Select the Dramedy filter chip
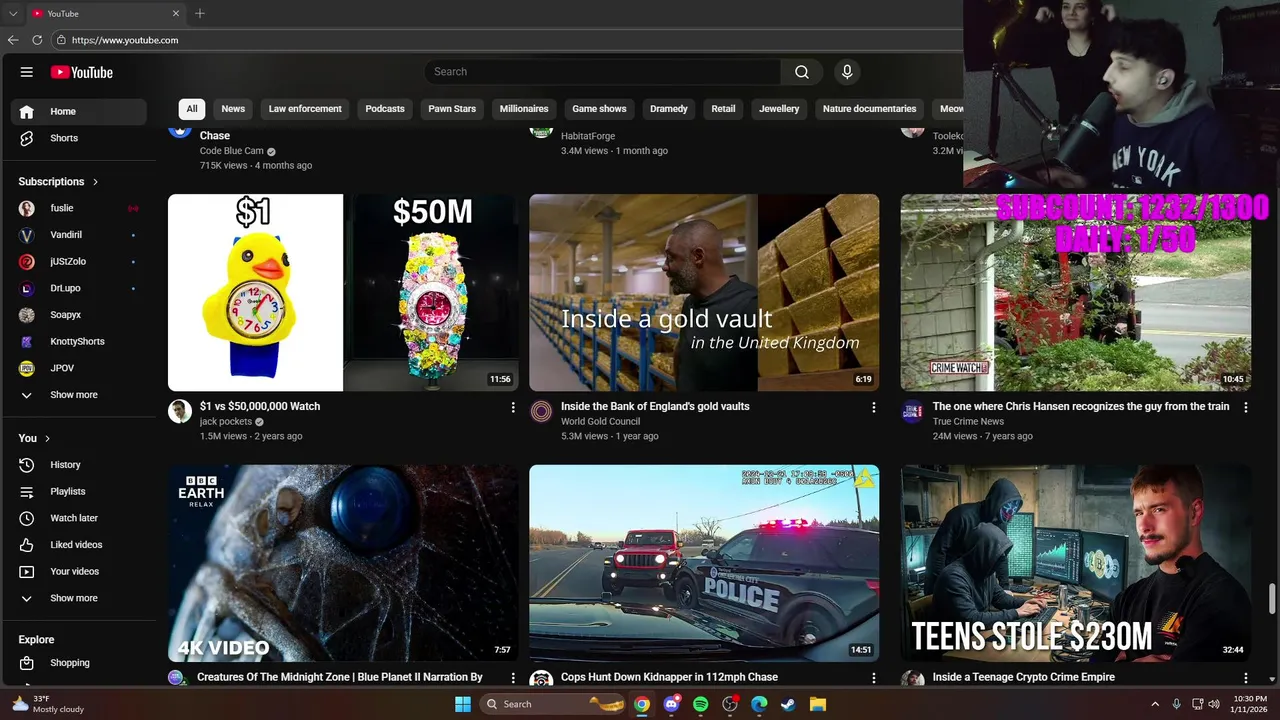This screenshot has width=1280, height=720. pos(669,109)
